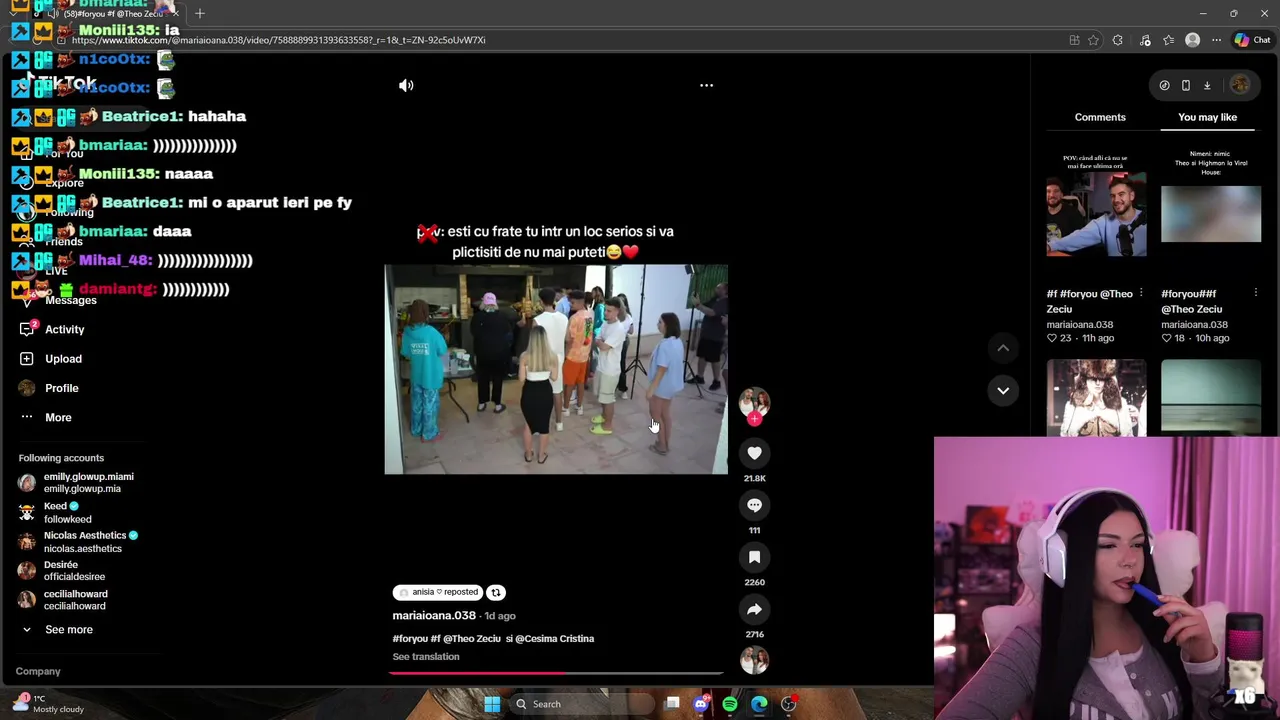Open Company footer link
The height and width of the screenshot is (720, 1280).
click(38, 671)
